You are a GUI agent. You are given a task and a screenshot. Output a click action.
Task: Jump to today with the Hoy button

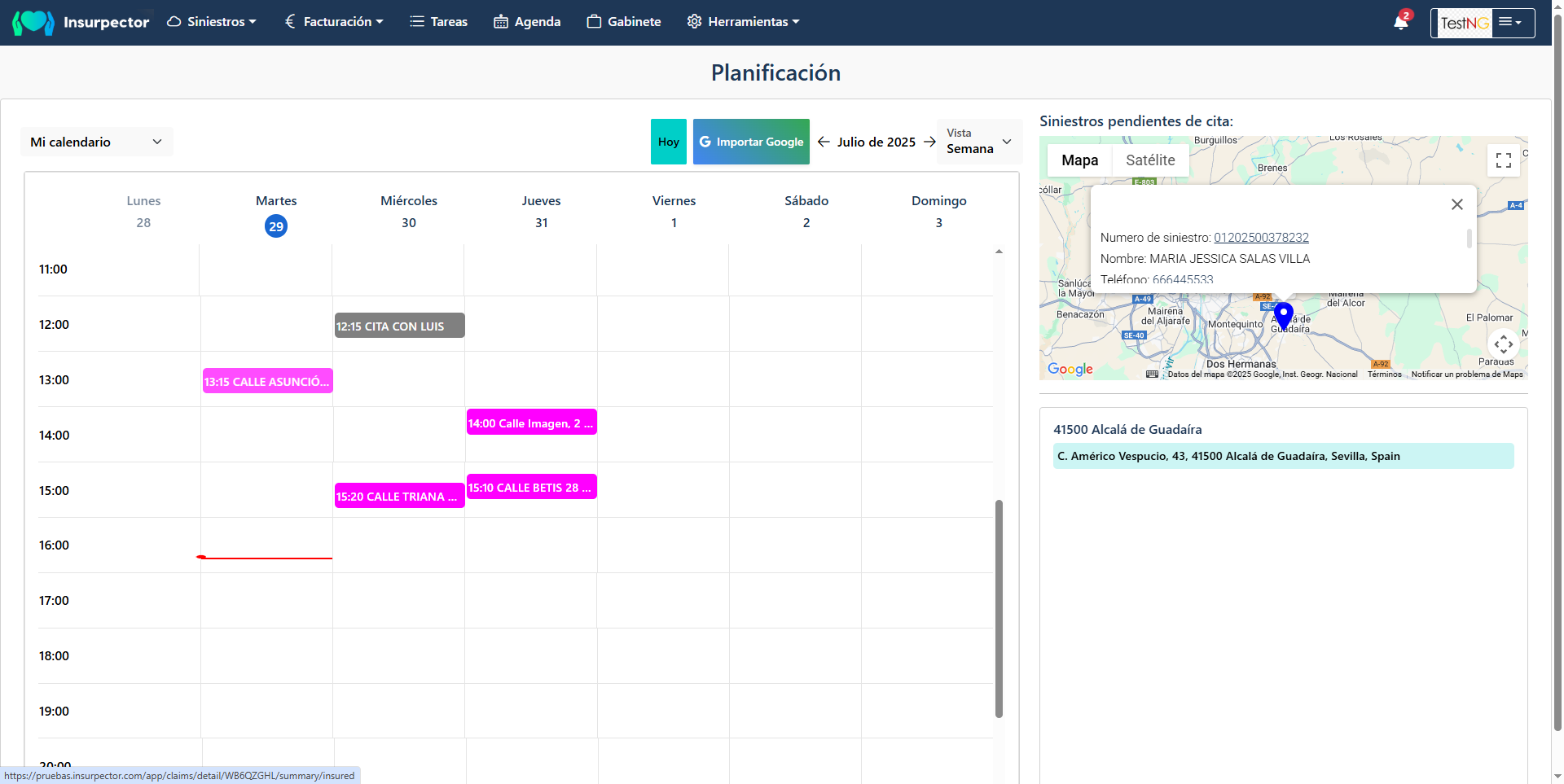pyautogui.click(x=668, y=141)
